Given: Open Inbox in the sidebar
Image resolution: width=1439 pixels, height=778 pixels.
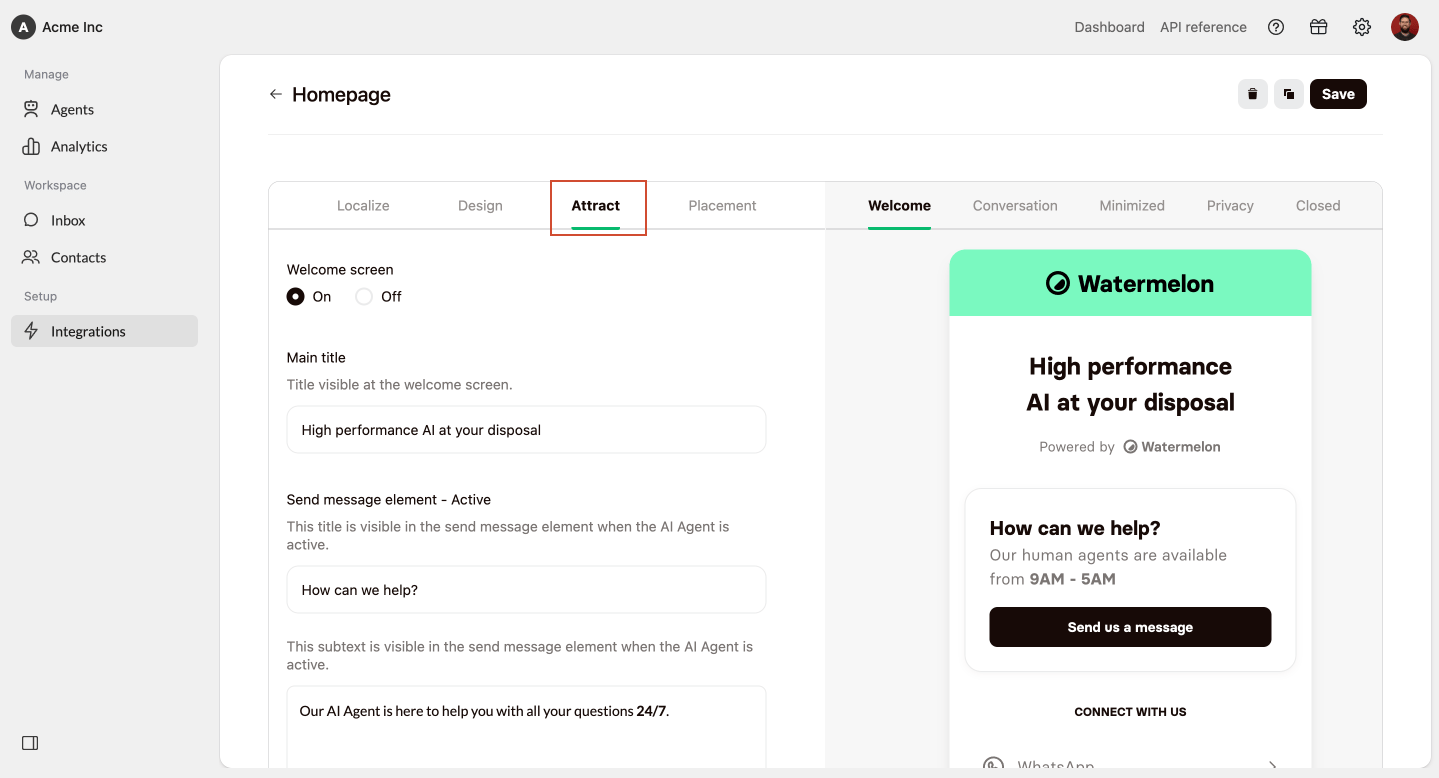Looking at the screenshot, I should point(104,220).
